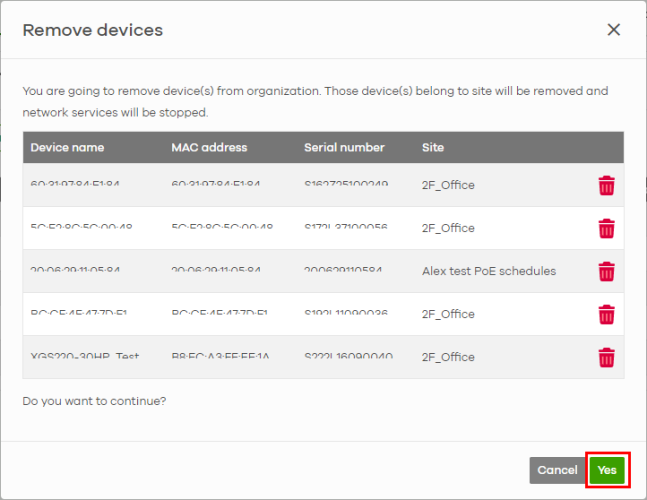This screenshot has width=647, height=500.
Task: Click the Site column header
Action: (x=433, y=148)
